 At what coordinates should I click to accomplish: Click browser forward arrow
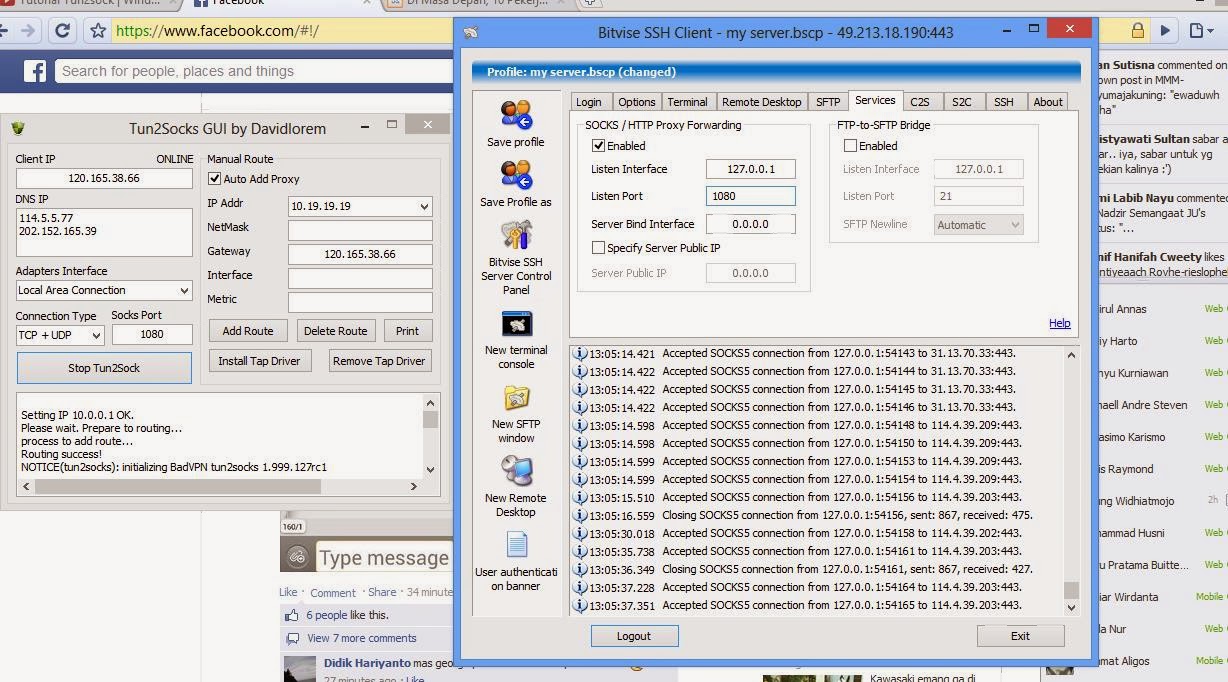point(28,31)
